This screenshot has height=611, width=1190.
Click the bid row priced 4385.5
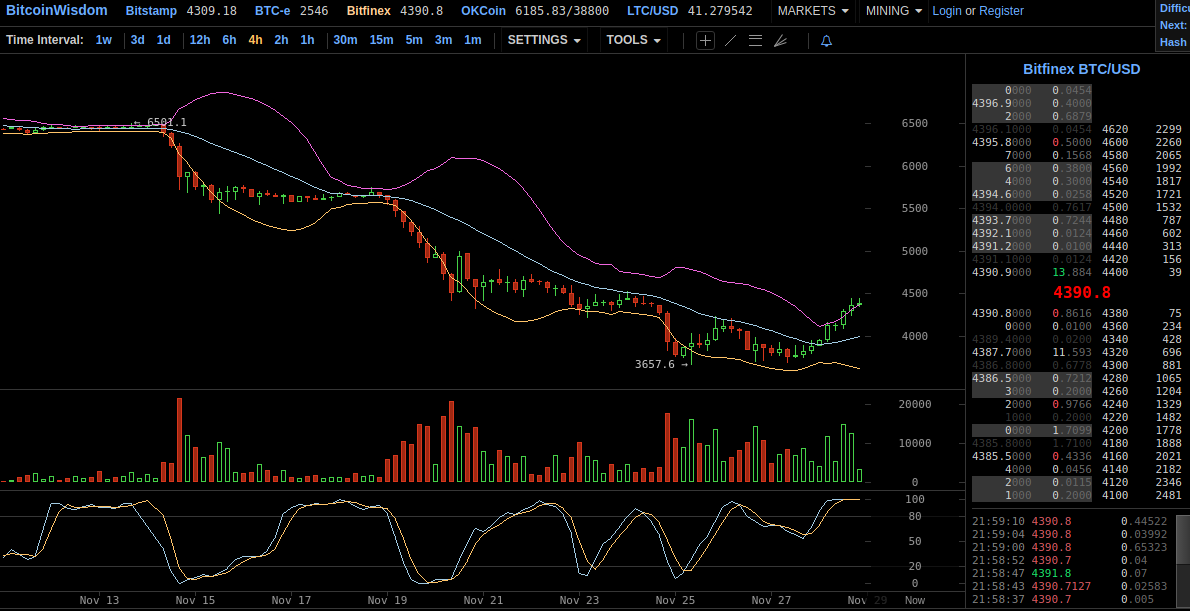[x=1032, y=456]
